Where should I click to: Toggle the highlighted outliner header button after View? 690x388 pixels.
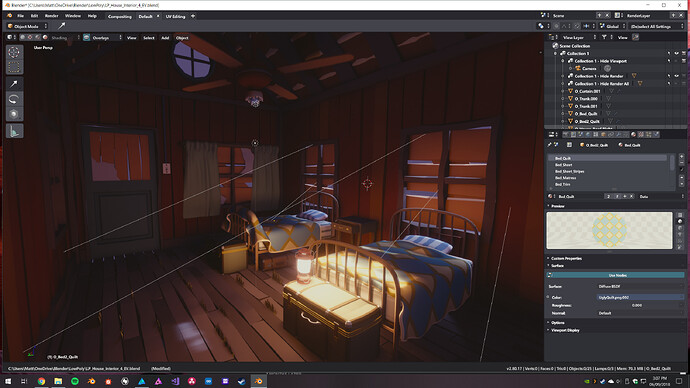point(635,37)
